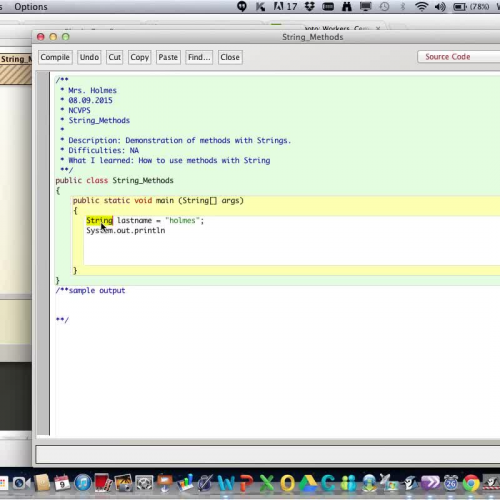
Task: Open the green people Messenger icon in Dock
Action: tap(349, 483)
